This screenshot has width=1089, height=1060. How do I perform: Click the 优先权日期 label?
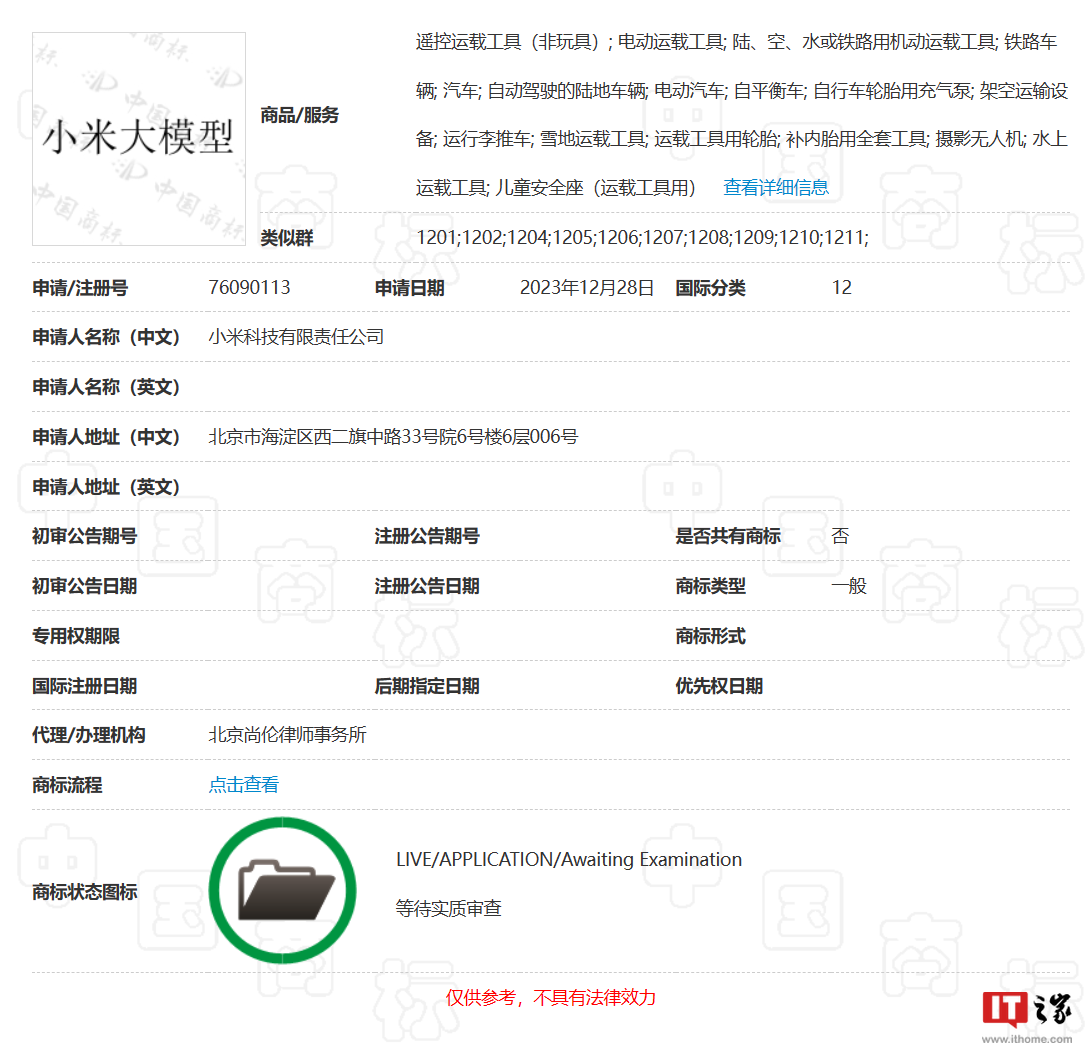tap(719, 686)
